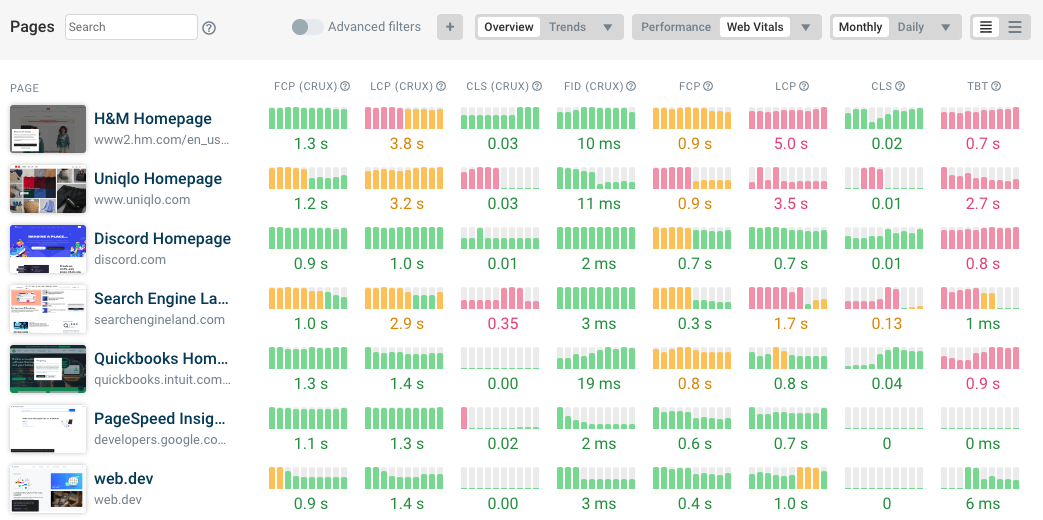Click Search Engine Land CLS value 0.35
1043x520 pixels.
tap(502, 324)
